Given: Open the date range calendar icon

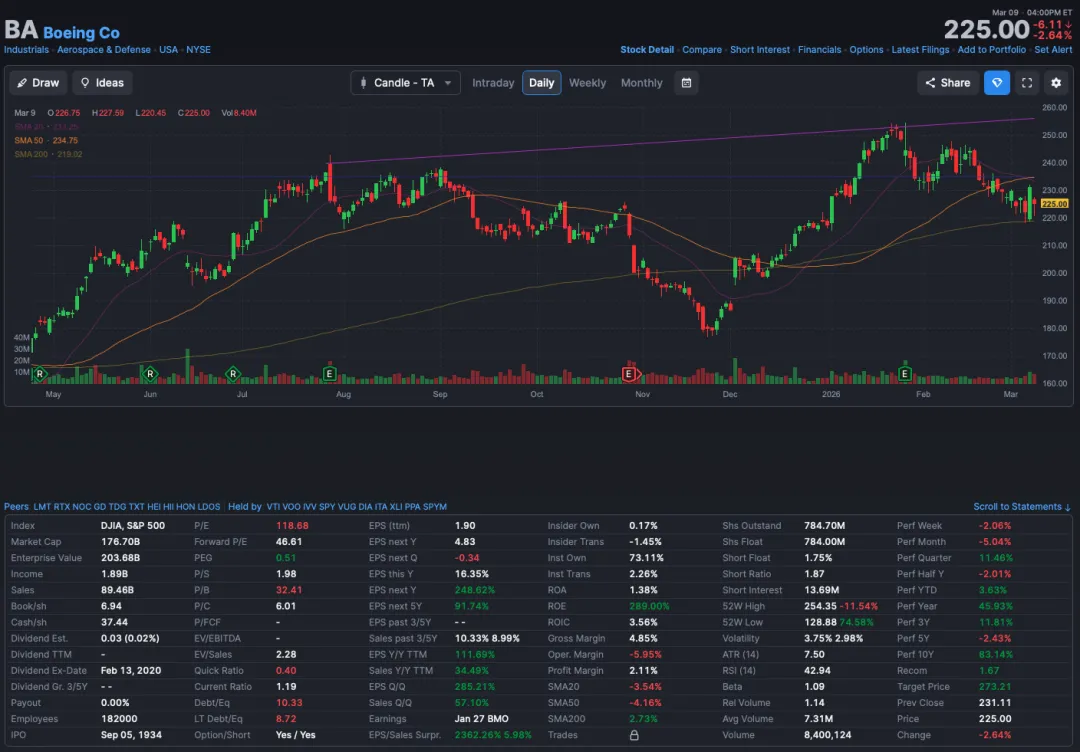Looking at the screenshot, I should [x=686, y=83].
